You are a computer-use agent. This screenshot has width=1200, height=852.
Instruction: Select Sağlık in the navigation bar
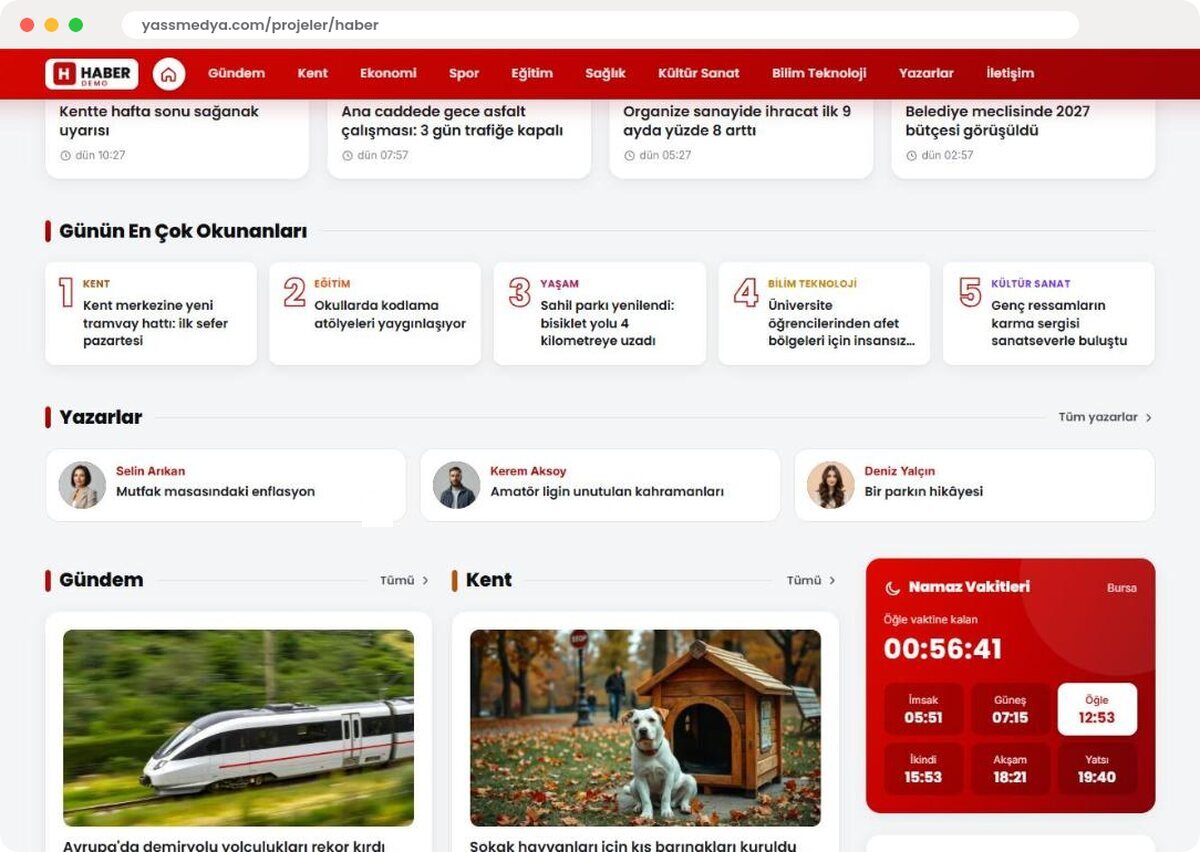605,74
